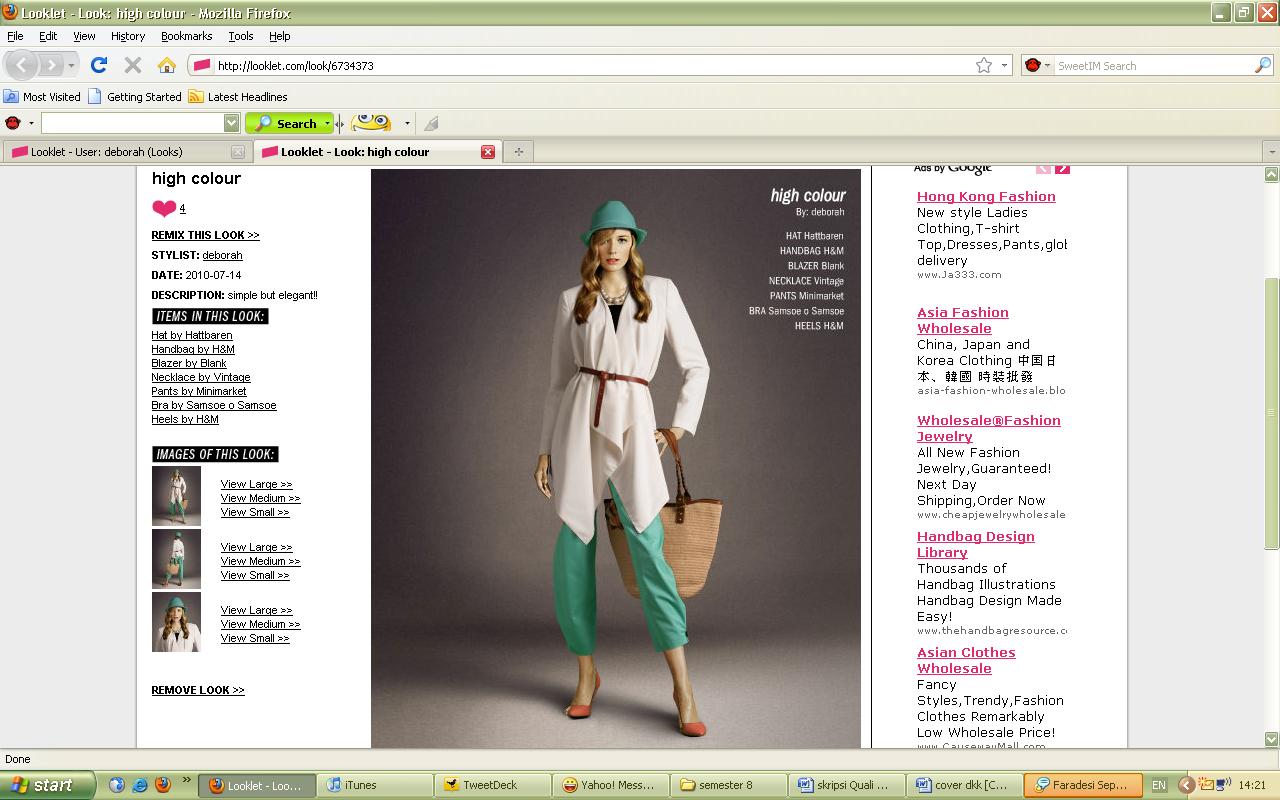1280x800 pixels.
Task: Open Asia Fashion Wholesale ad link
Action: click(x=963, y=320)
